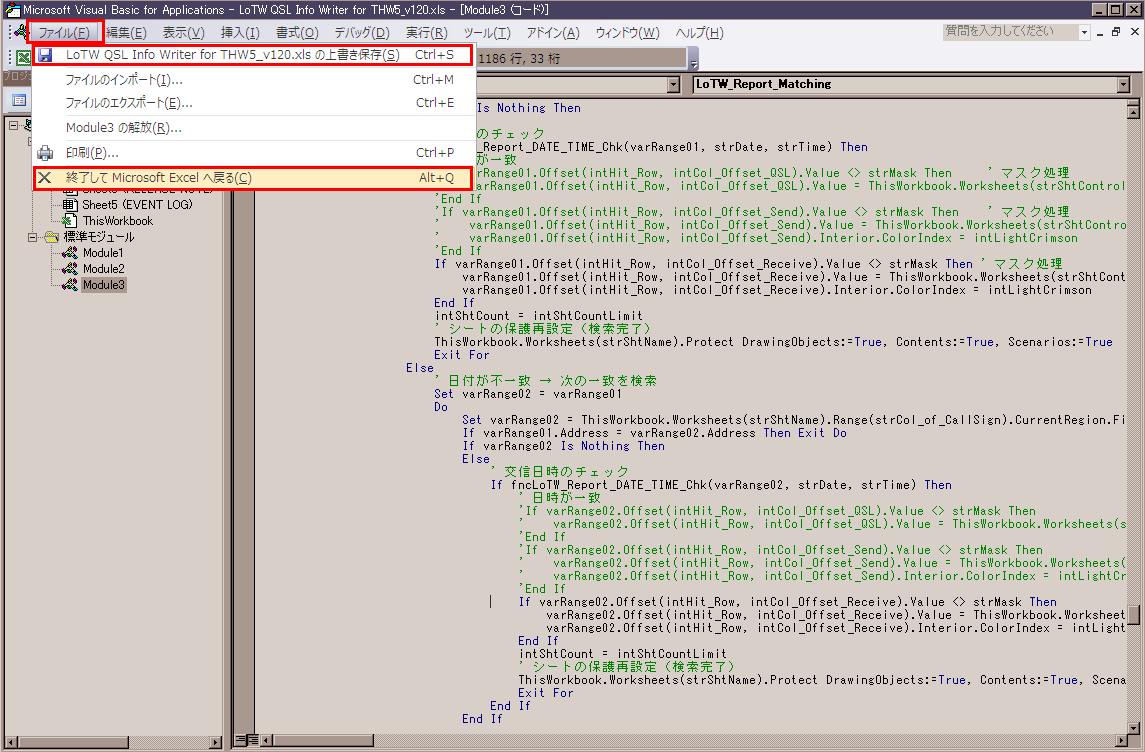Click code window scroll right arrow
This screenshot has height=752, width=1145.
[x=1122, y=740]
